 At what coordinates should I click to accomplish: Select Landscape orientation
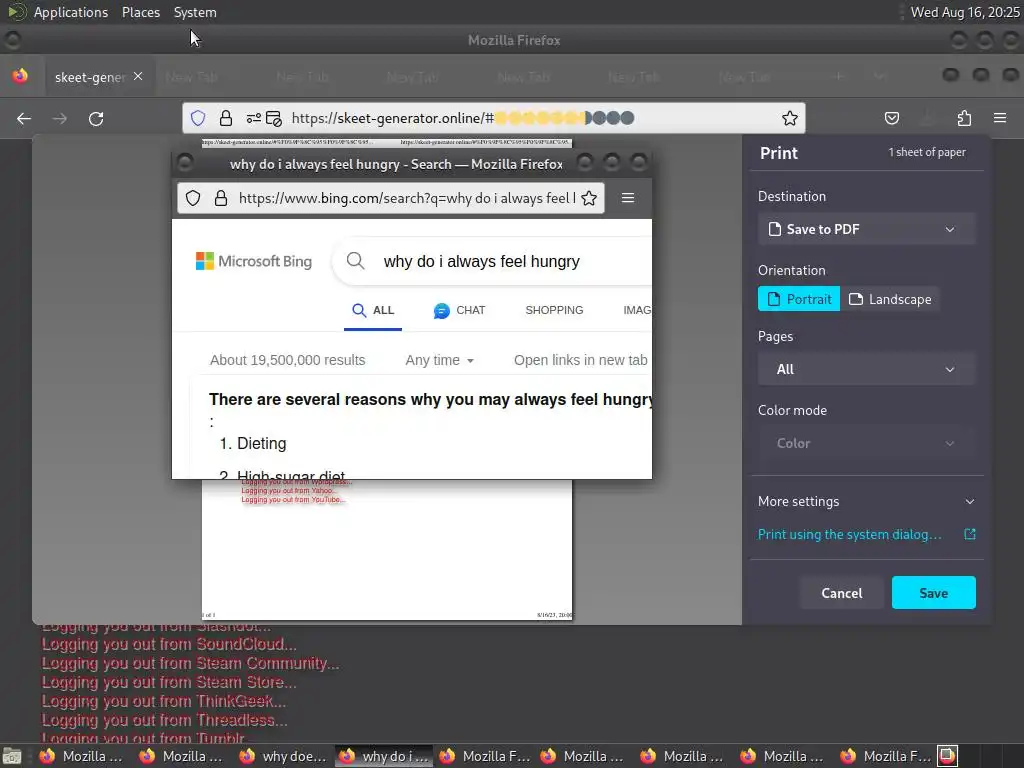click(x=890, y=299)
